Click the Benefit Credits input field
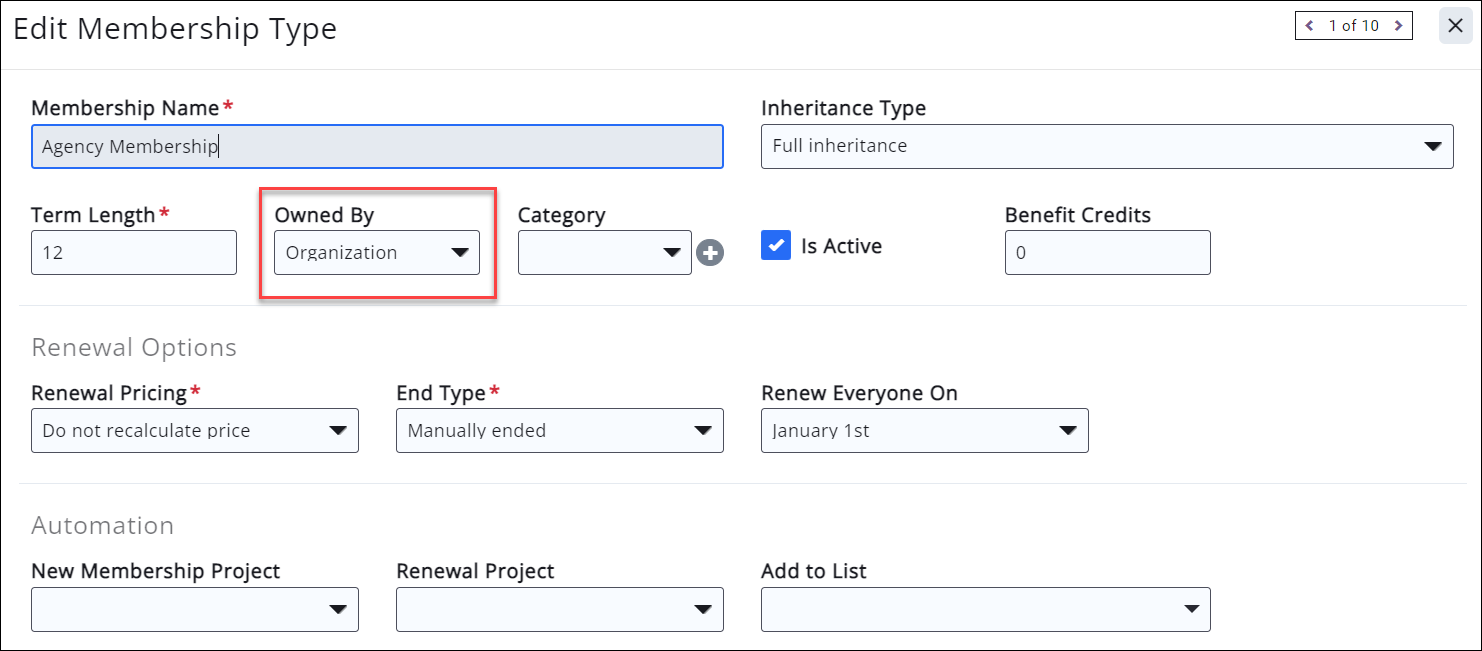The width and height of the screenshot is (1482, 651). [x=1107, y=253]
